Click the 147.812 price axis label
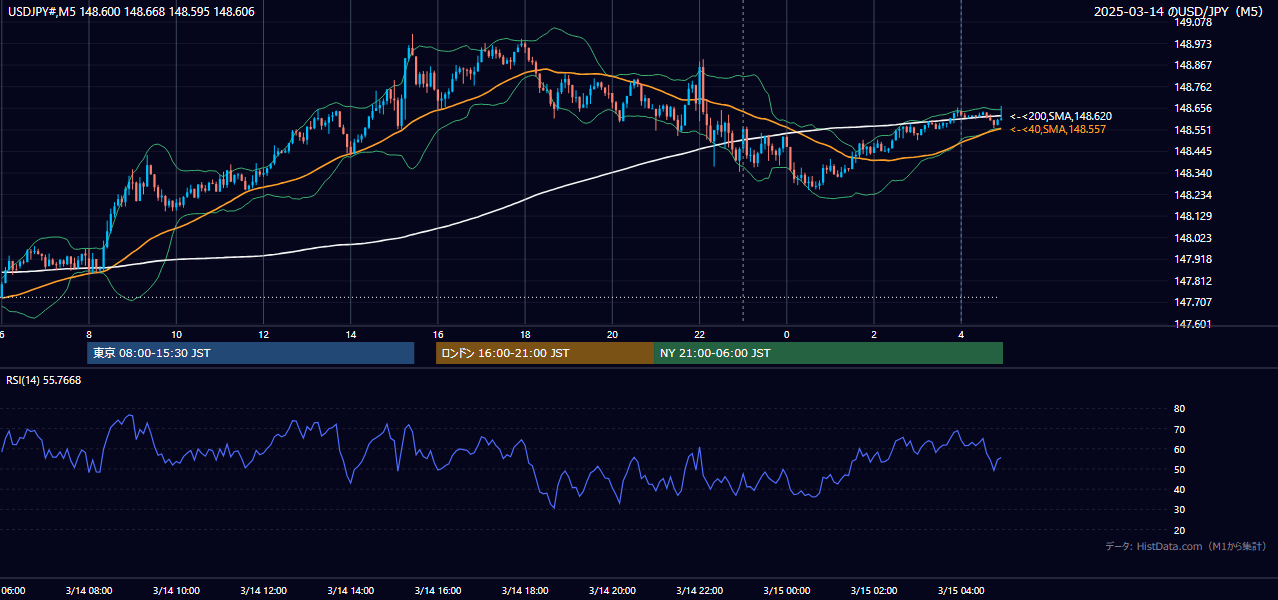 (x=1193, y=281)
